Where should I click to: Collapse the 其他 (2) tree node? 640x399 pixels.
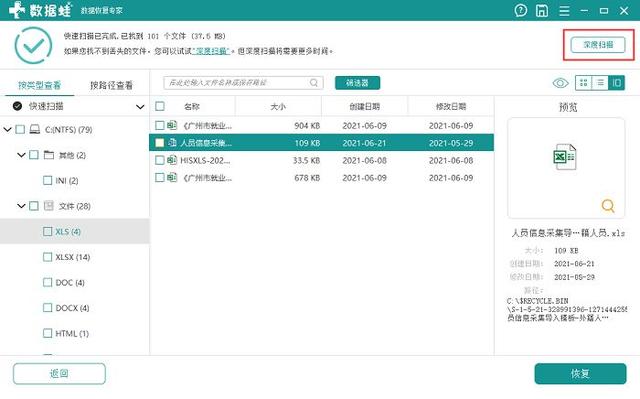tap(21, 155)
